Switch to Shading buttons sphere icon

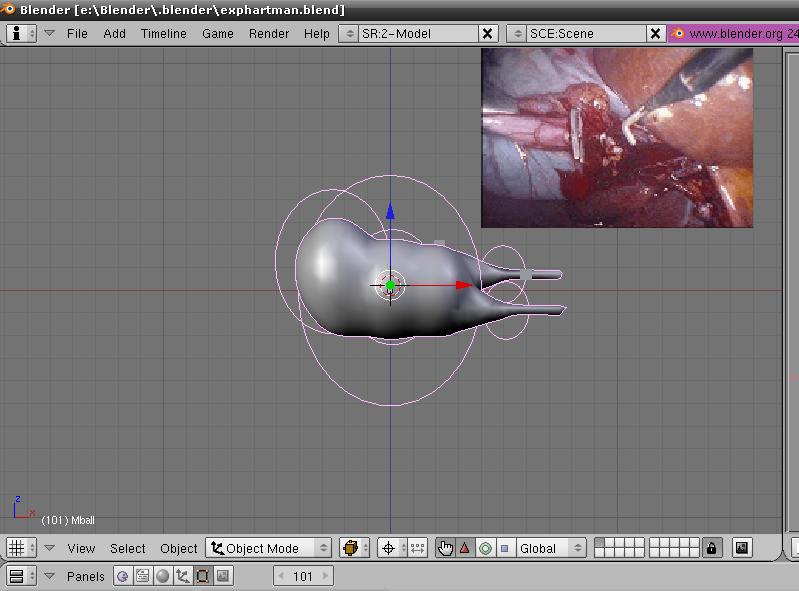[163, 576]
